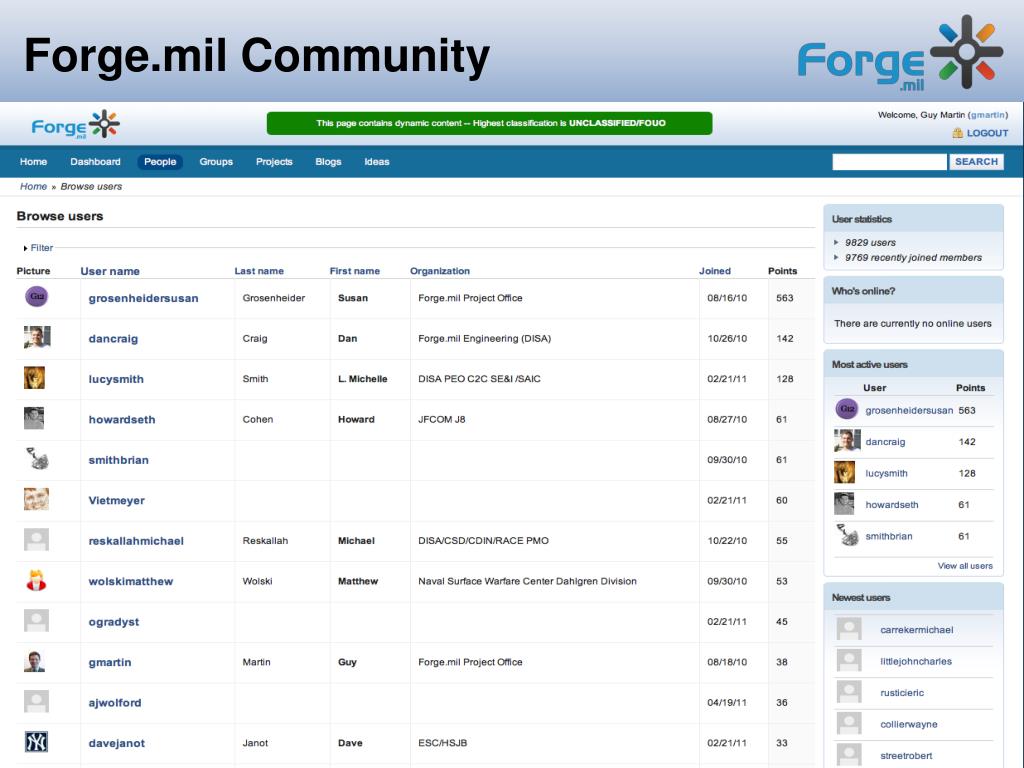Open the ogradyst username link
Viewport: 1024px width, 768px height.
pyautogui.click(x=114, y=622)
